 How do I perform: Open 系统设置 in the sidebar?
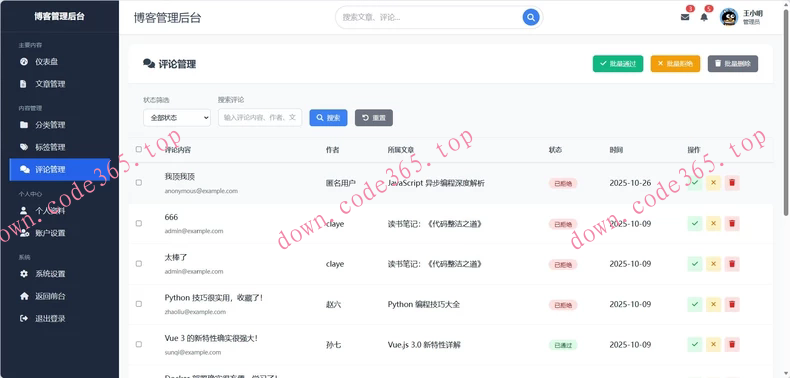tap(59, 274)
